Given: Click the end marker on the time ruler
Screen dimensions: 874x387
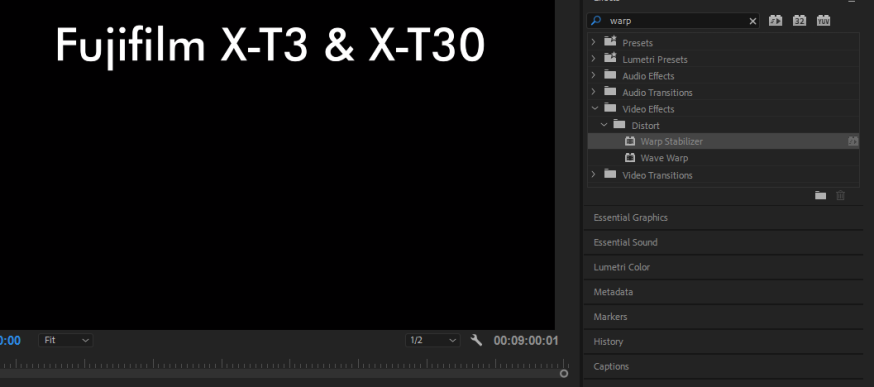Looking at the screenshot, I should click(x=564, y=374).
